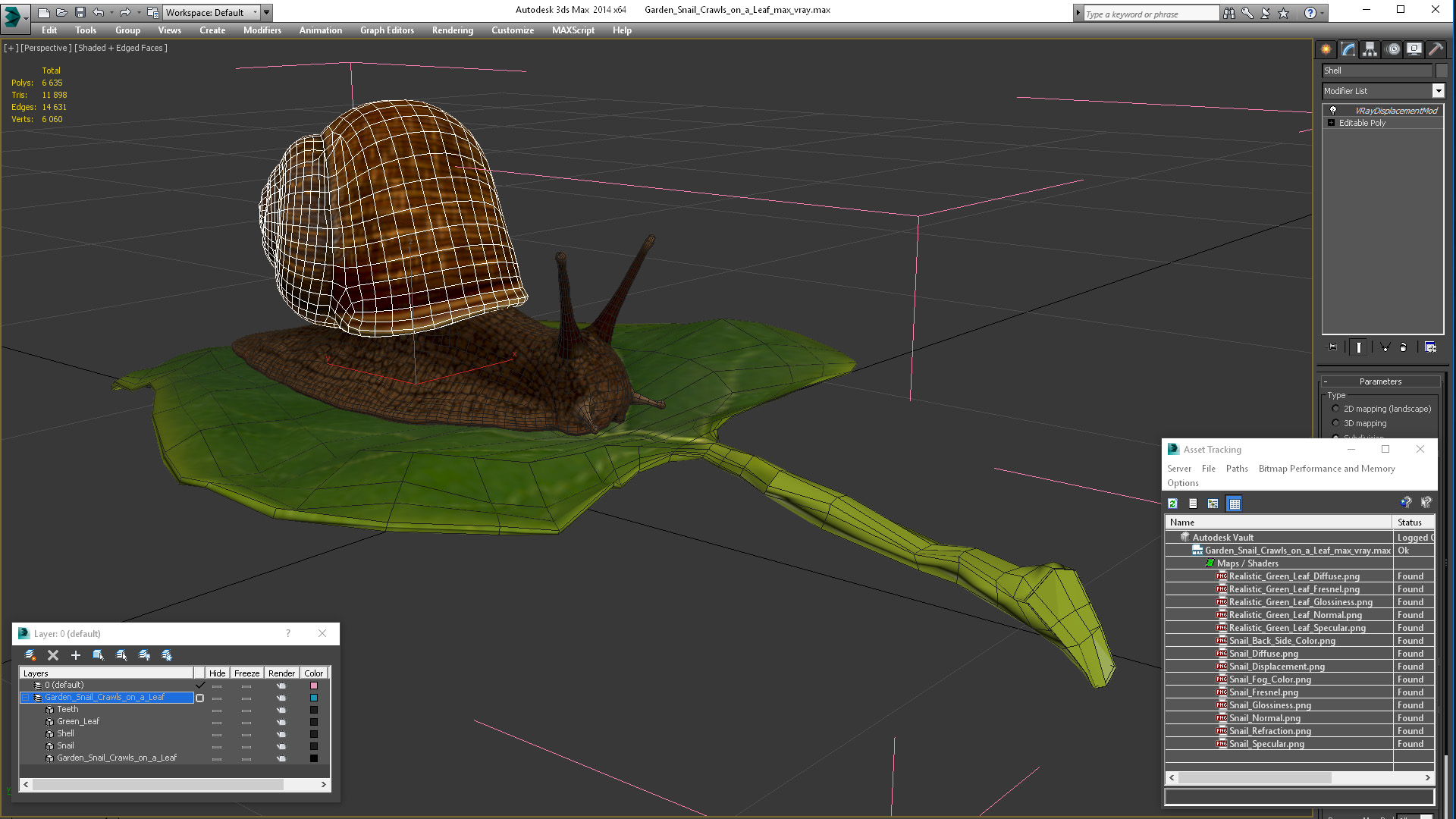
Task: Expand the Editable Poly plus sign
Action: (x=1331, y=123)
